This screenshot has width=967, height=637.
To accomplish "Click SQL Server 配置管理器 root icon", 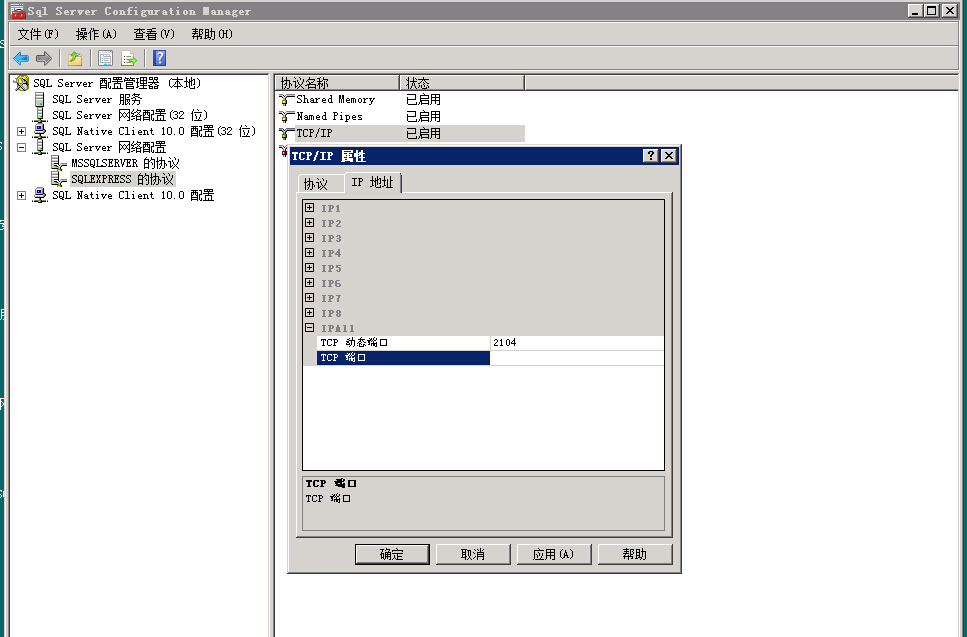I will (x=22, y=83).
